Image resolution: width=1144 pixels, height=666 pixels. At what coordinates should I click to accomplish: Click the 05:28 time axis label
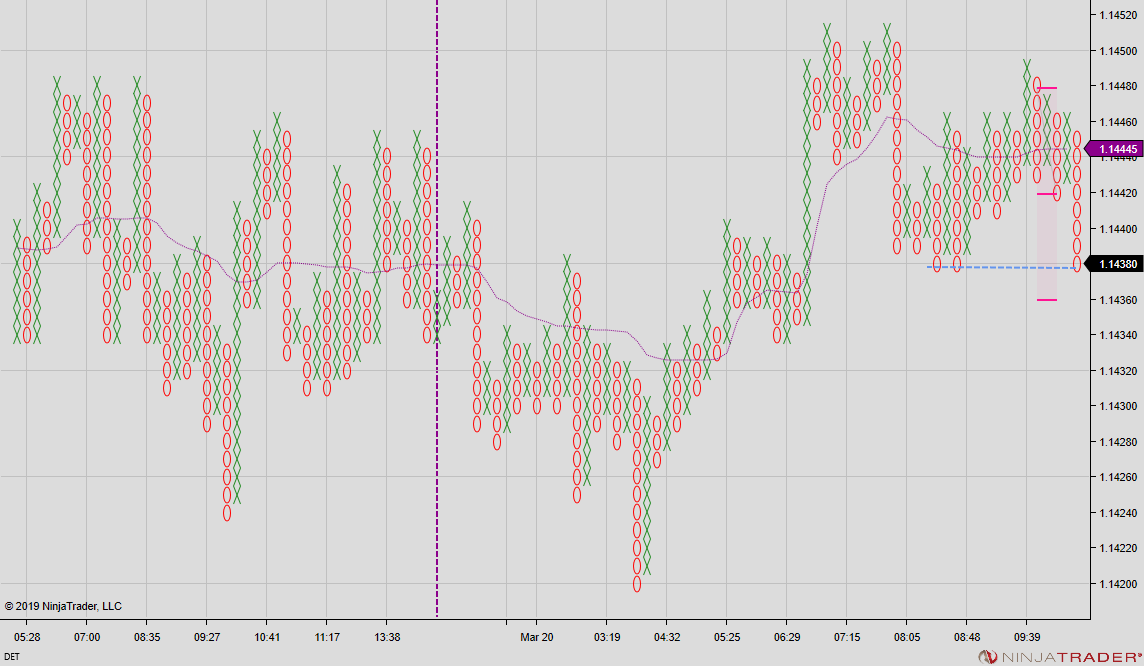(25, 636)
